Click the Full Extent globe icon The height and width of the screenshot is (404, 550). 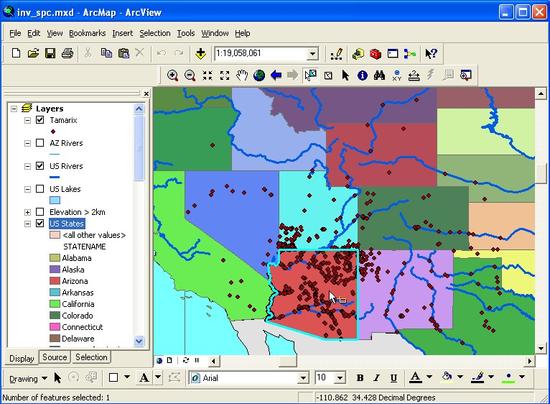pyautogui.click(x=259, y=75)
